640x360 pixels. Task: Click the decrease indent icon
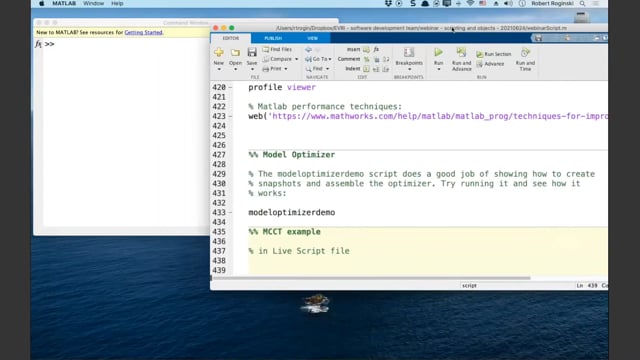coord(386,69)
